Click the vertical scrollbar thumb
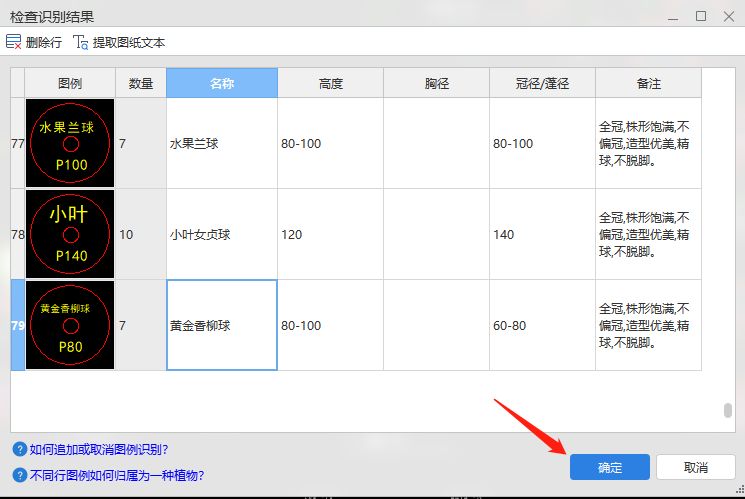The image size is (745, 499). [727, 410]
